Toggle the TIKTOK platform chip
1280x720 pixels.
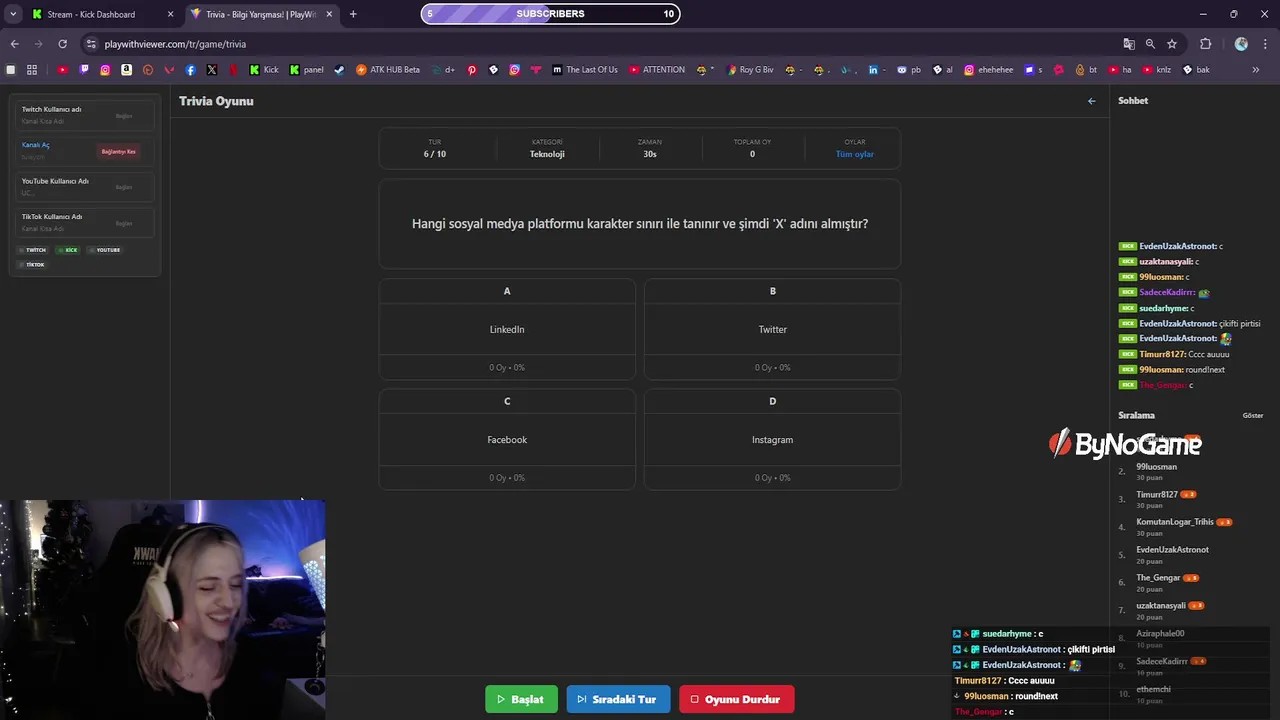[x=32, y=265]
